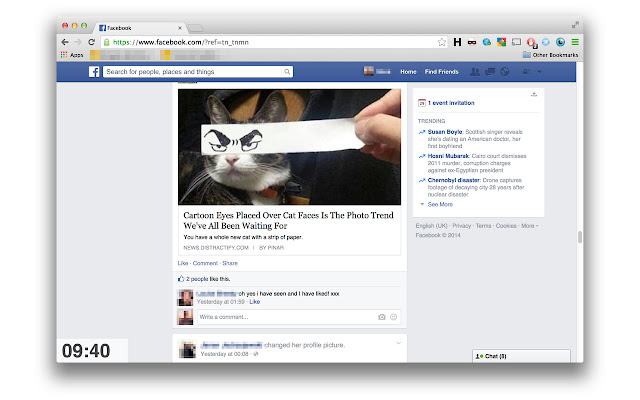The width and height of the screenshot is (640, 400).
Task: Reload the page in Chrome
Action: click(x=91, y=42)
